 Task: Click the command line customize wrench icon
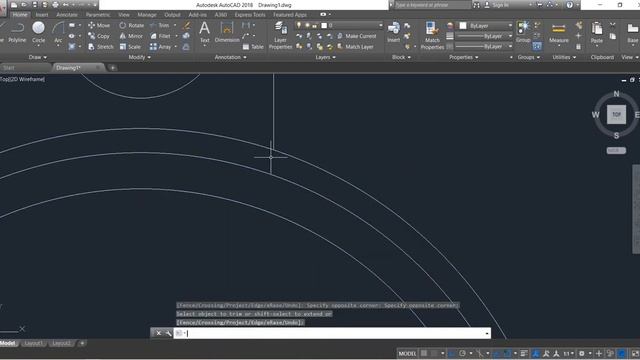point(168,333)
